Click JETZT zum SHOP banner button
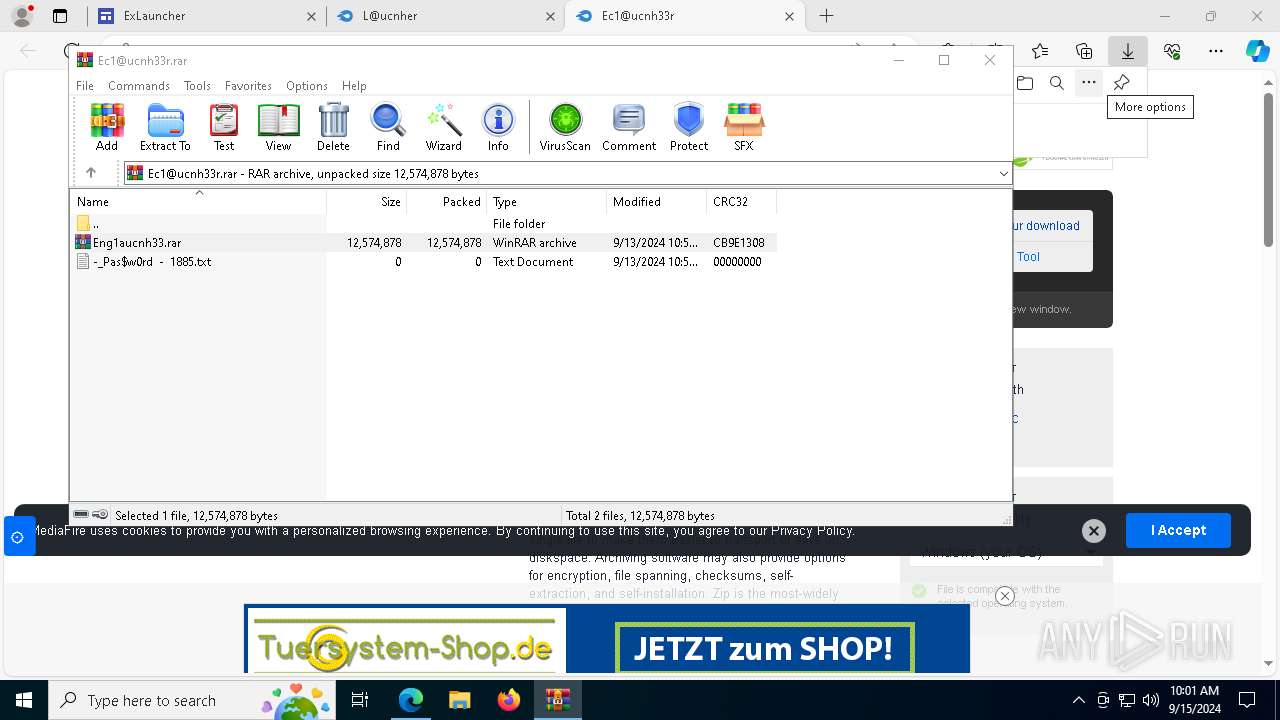 [x=764, y=649]
